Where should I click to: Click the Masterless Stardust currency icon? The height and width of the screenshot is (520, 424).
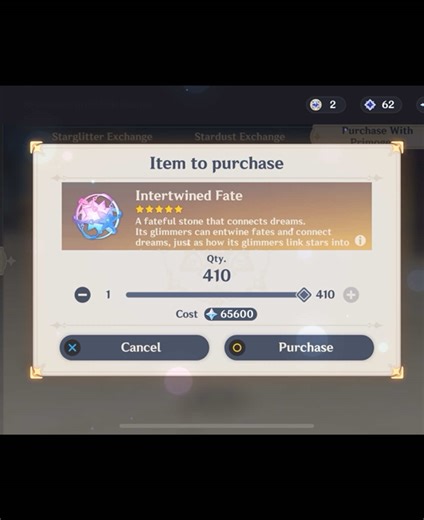(x=370, y=105)
